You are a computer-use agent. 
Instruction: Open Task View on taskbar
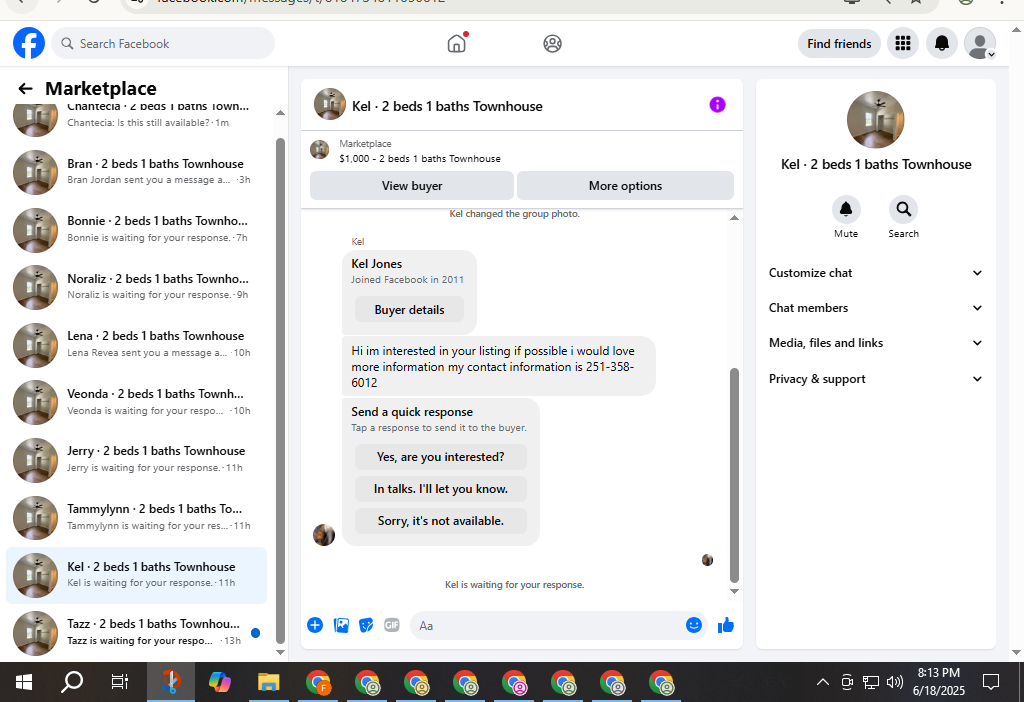tap(120, 682)
